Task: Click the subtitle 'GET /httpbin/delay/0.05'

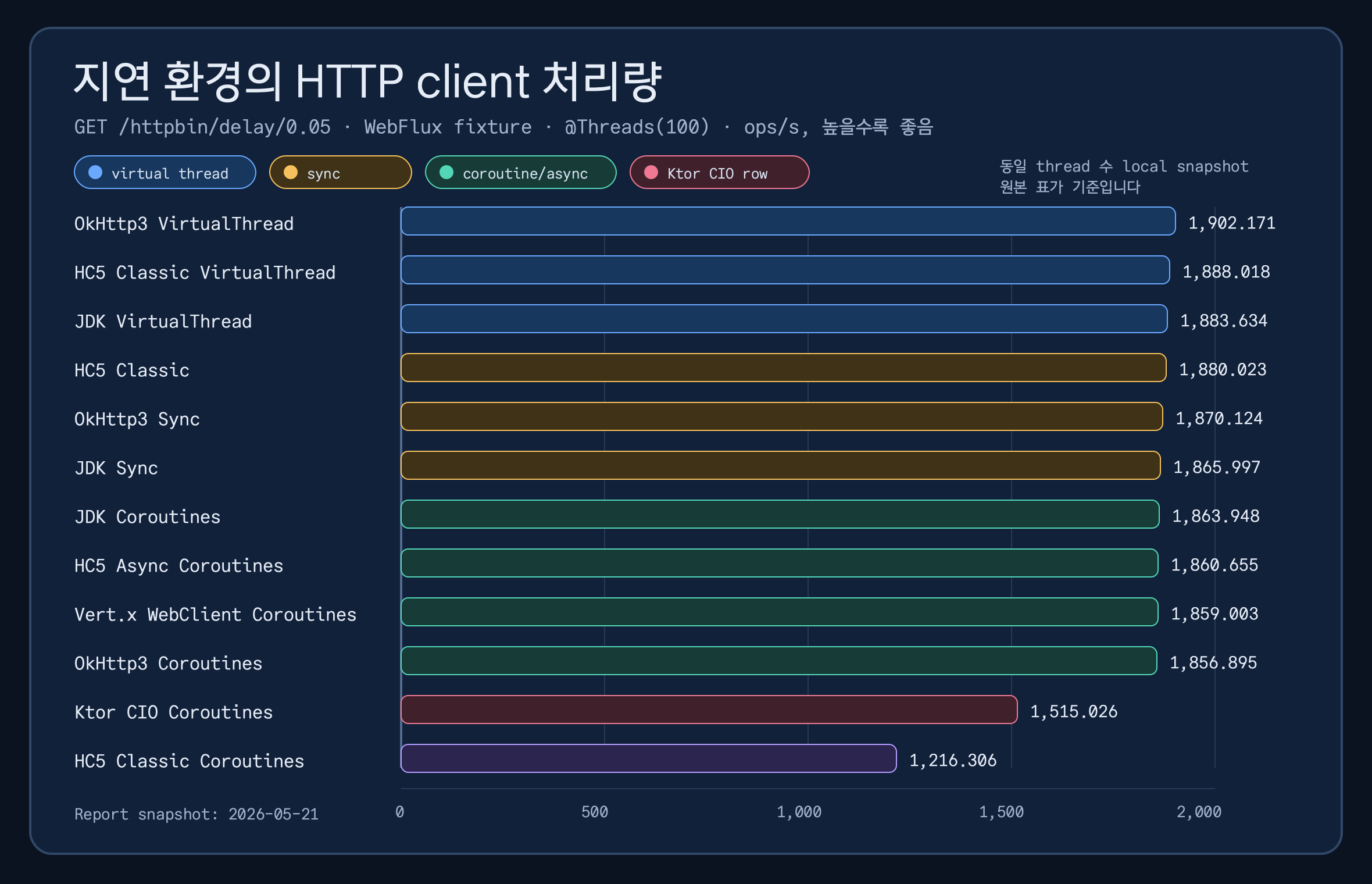Action: tap(202, 127)
